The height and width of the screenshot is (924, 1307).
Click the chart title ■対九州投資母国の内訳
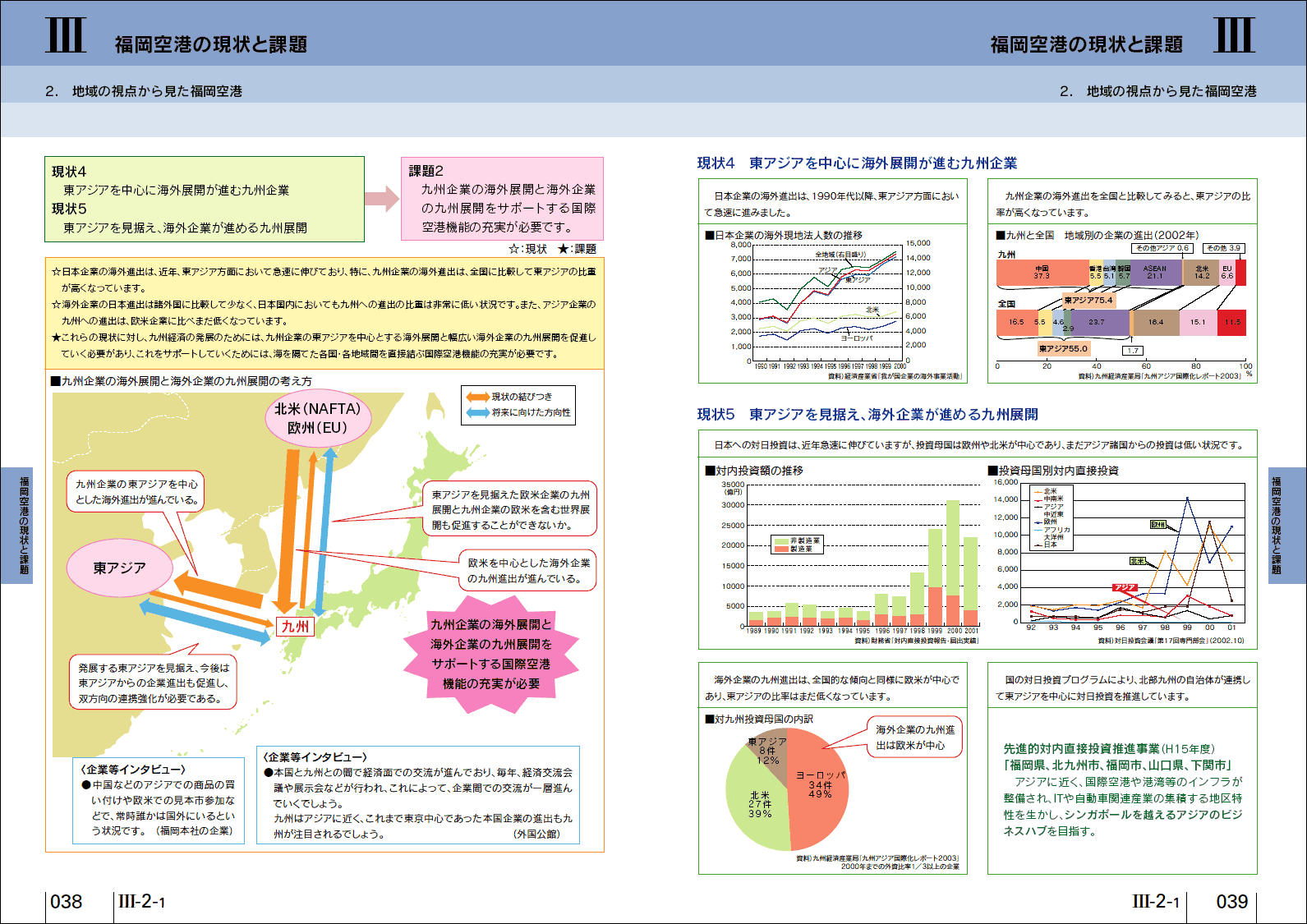click(x=759, y=719)
